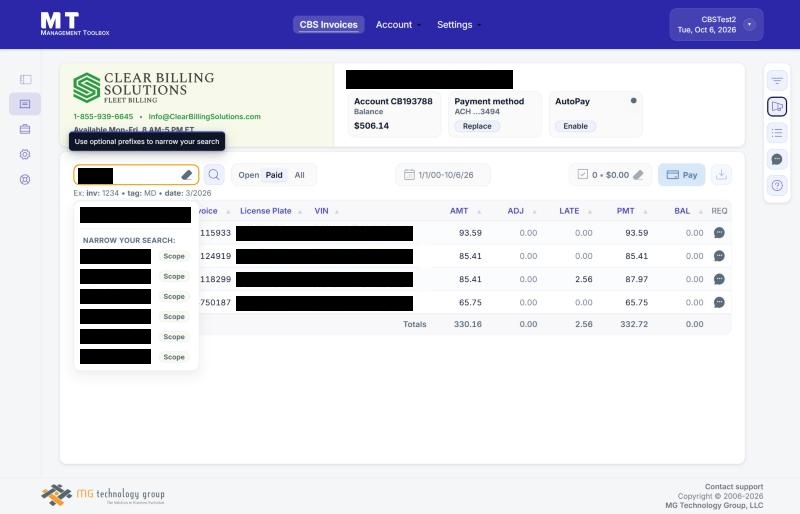Image resolution: width=800 pixels, height=514 pixels.
Task: Expand the Settings menu
Action: pyautogui.click(x=458, y=25)
